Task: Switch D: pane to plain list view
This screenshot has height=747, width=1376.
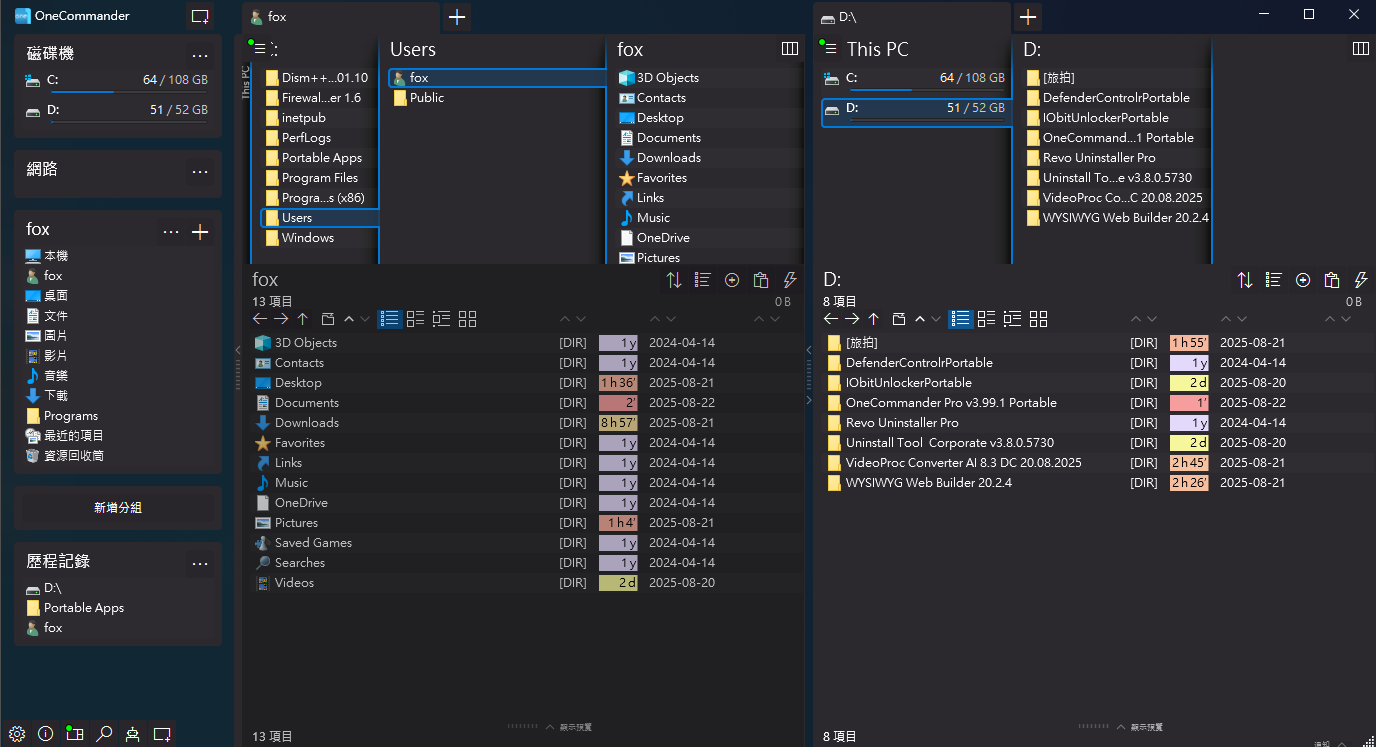Action: click(961, 319)
